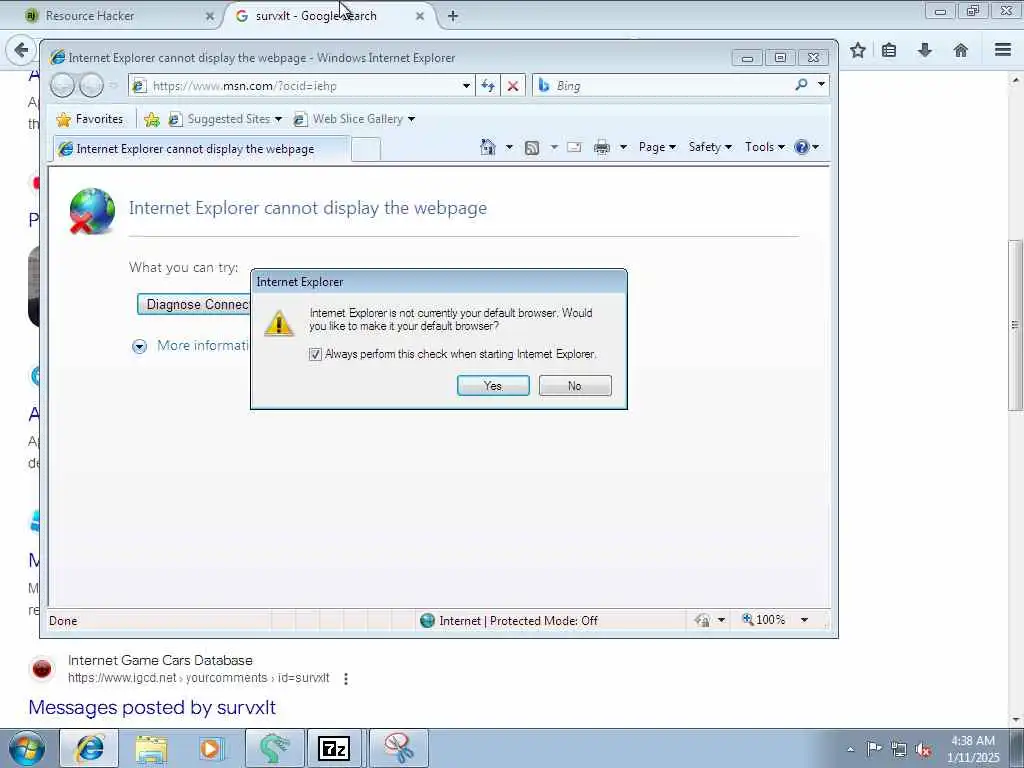The image size is (1024, 768).
Task: Click the RSS feeds icon
Action: click(532, 148)
